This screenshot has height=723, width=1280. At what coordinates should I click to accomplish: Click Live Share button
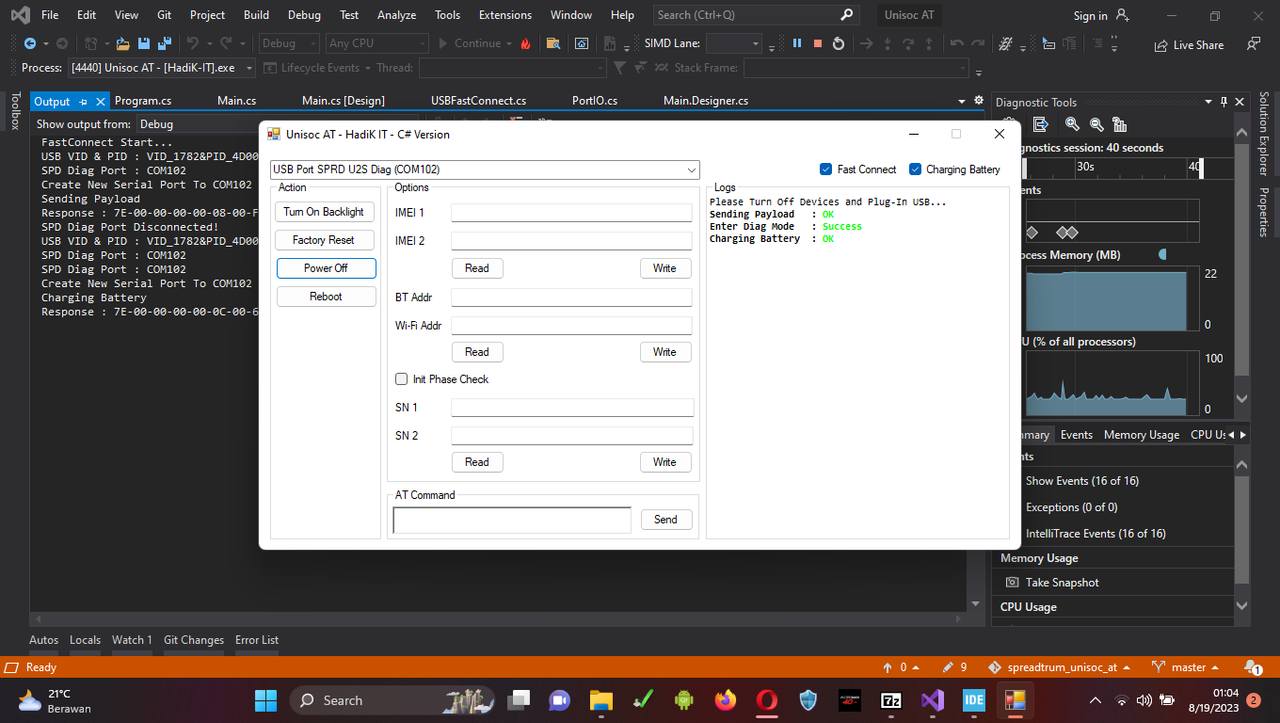1188,45
